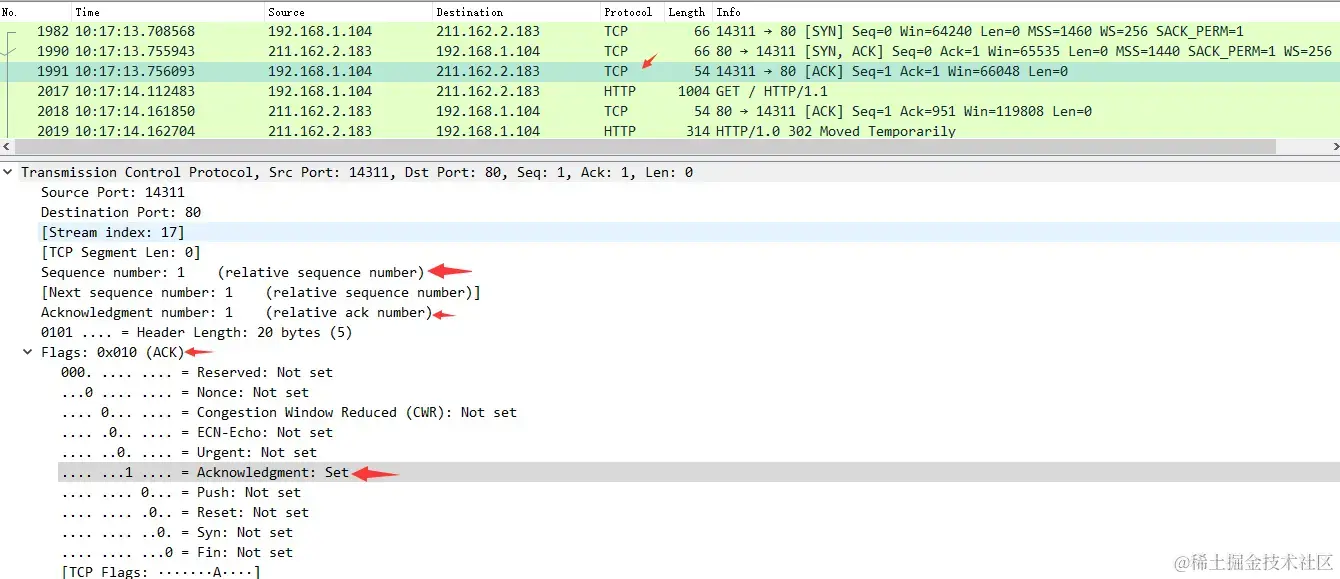This screenshot has height=579, width=1340.
Task: Click the 10:17:14.112483 time cell
Action: click(135, 91)
